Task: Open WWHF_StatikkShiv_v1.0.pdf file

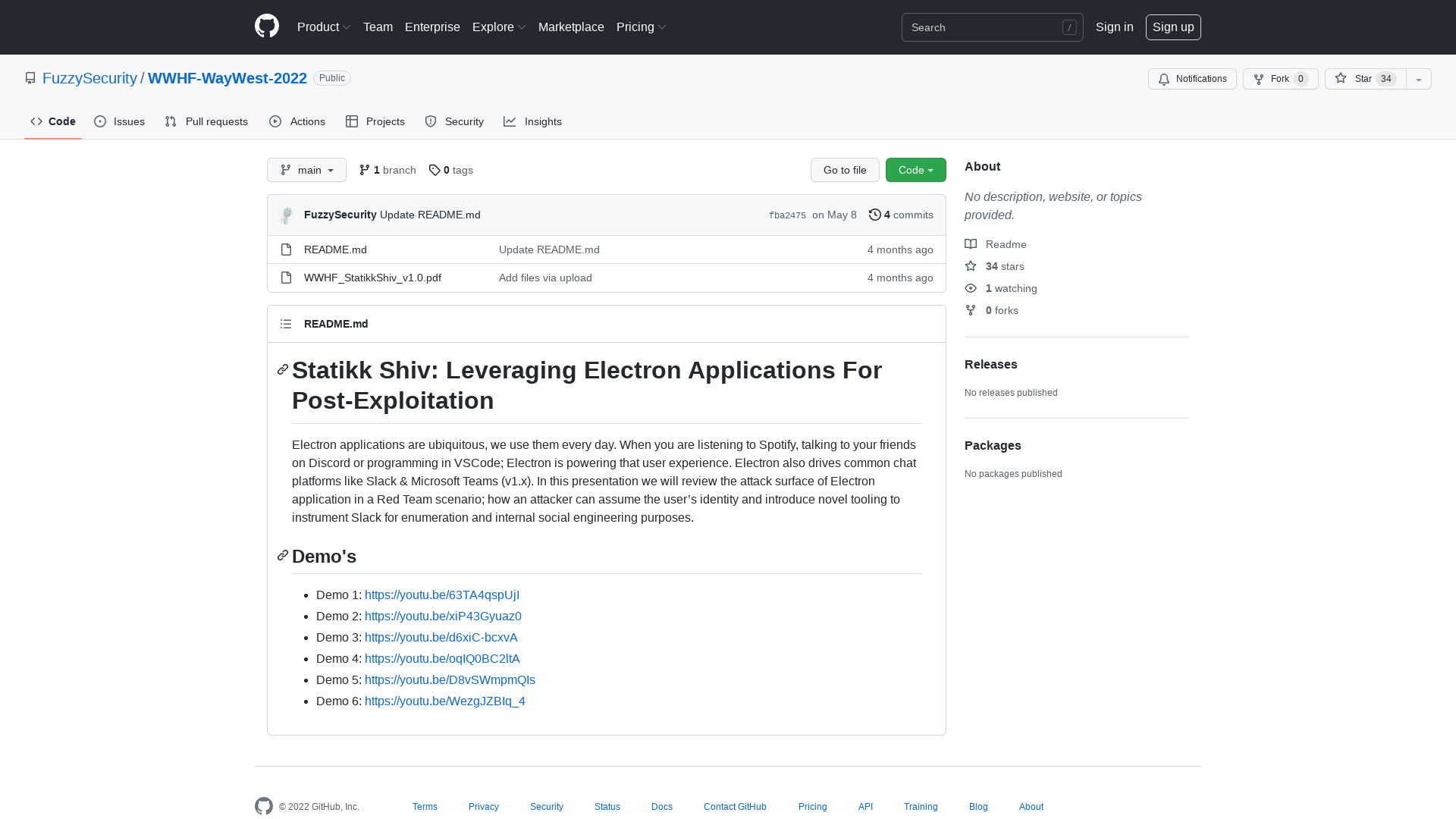Action: click(x=372, y=278)
